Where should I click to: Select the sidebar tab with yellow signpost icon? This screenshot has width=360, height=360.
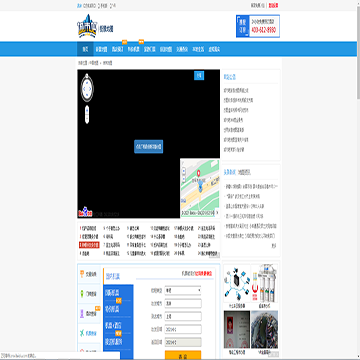pos(89,274)
